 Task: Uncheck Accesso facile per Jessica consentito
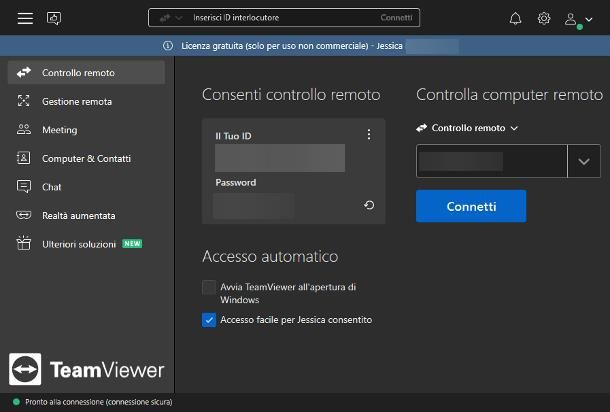pos(209,320)
